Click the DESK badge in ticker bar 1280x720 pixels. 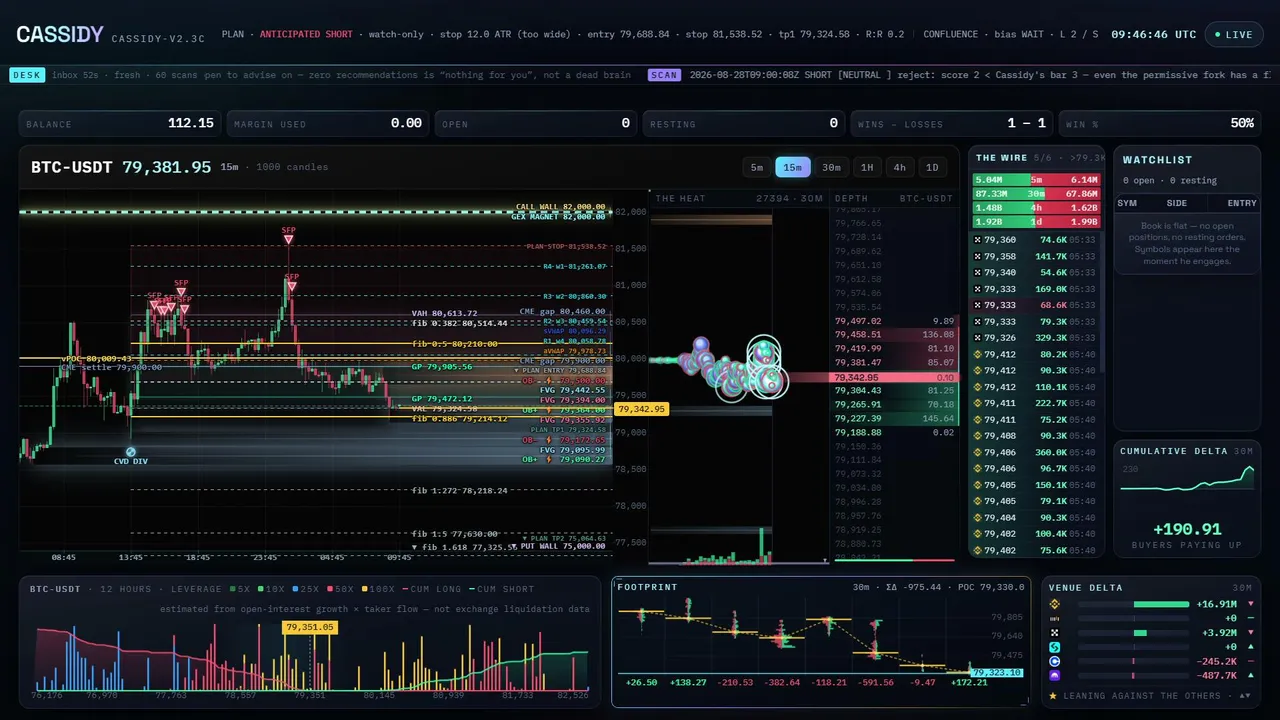point(27,74)
